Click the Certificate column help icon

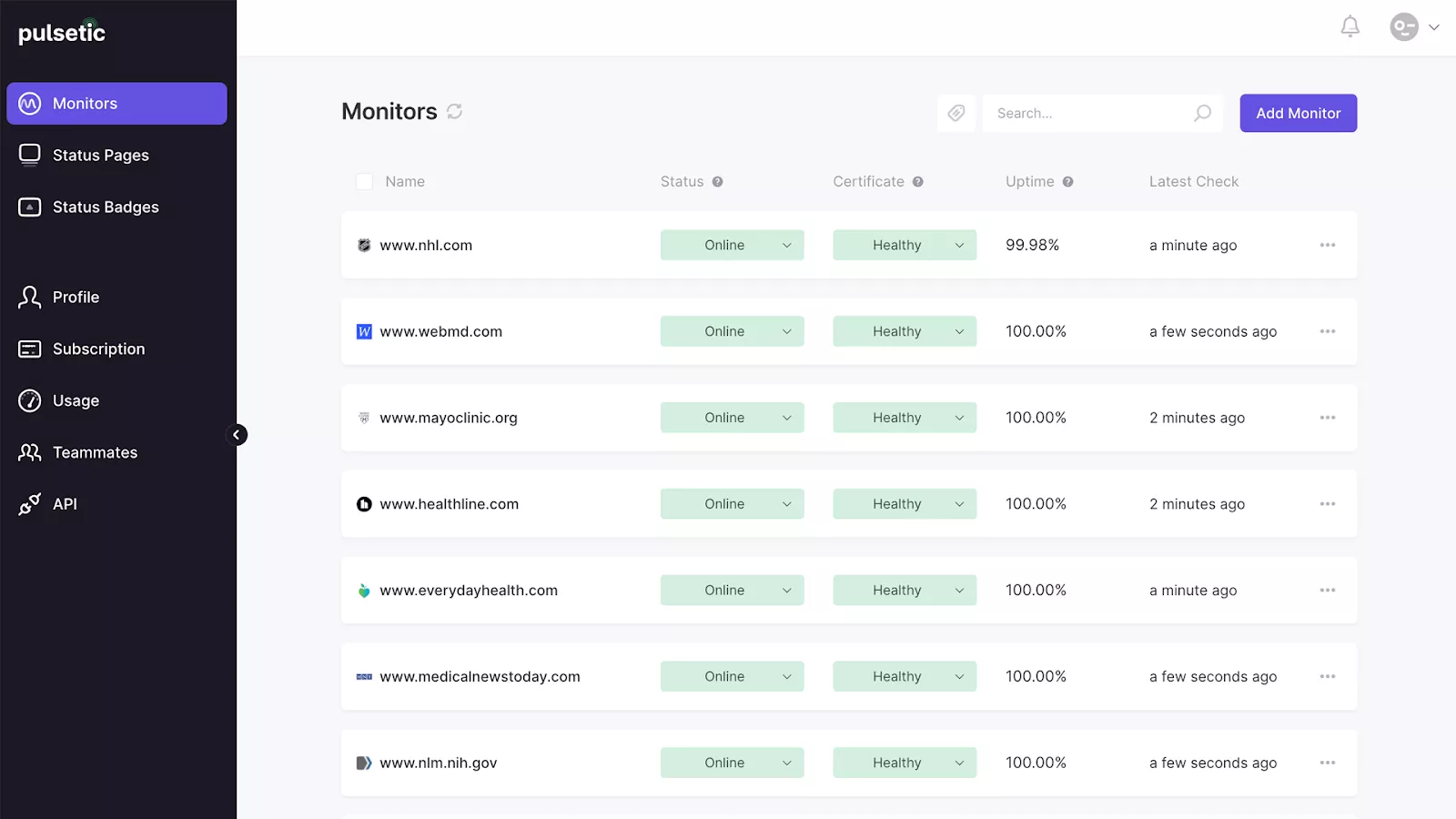(917, 182)
